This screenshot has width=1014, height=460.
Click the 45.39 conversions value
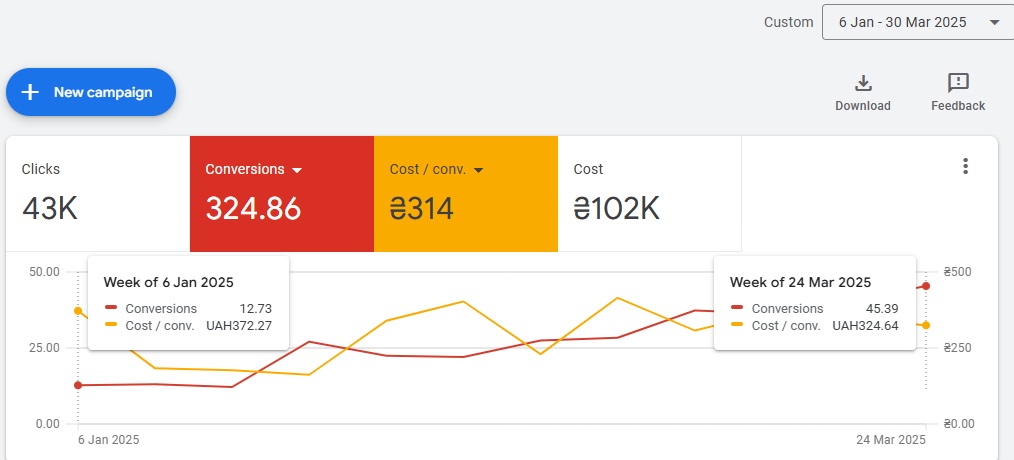pyautogui.click(x=882, y=309)
